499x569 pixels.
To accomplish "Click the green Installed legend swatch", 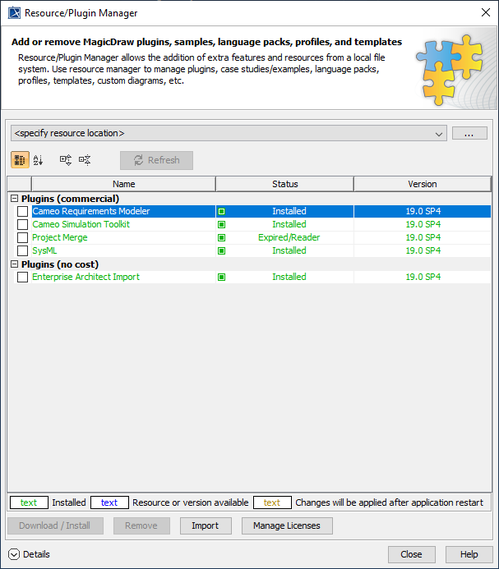I will 29,503.
